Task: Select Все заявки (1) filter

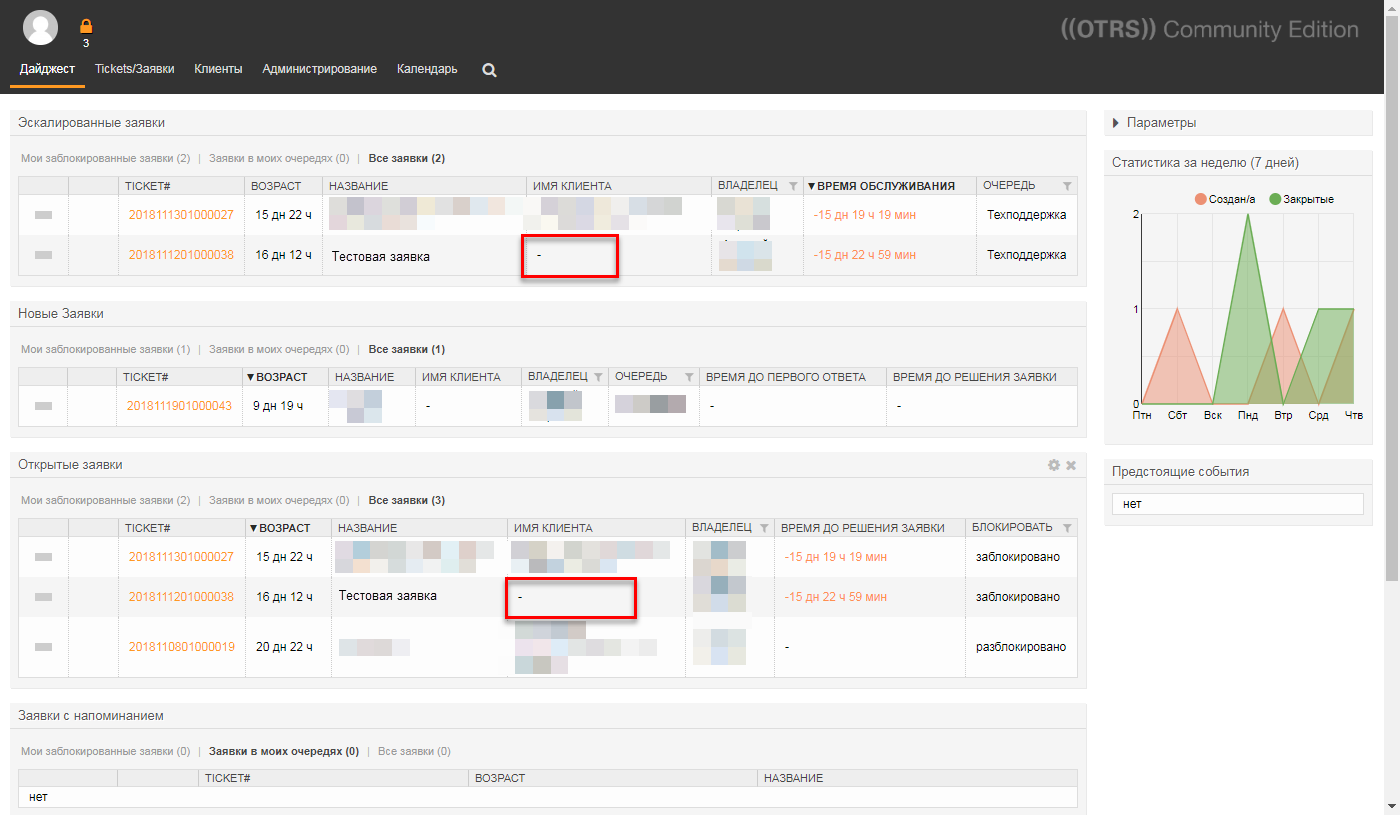Action: 407,349
